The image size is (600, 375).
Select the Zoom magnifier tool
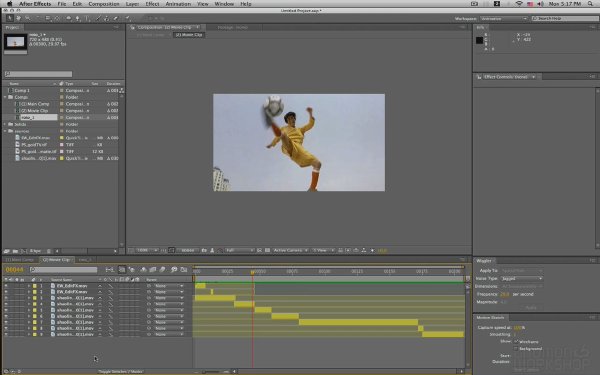coord(28,18)
